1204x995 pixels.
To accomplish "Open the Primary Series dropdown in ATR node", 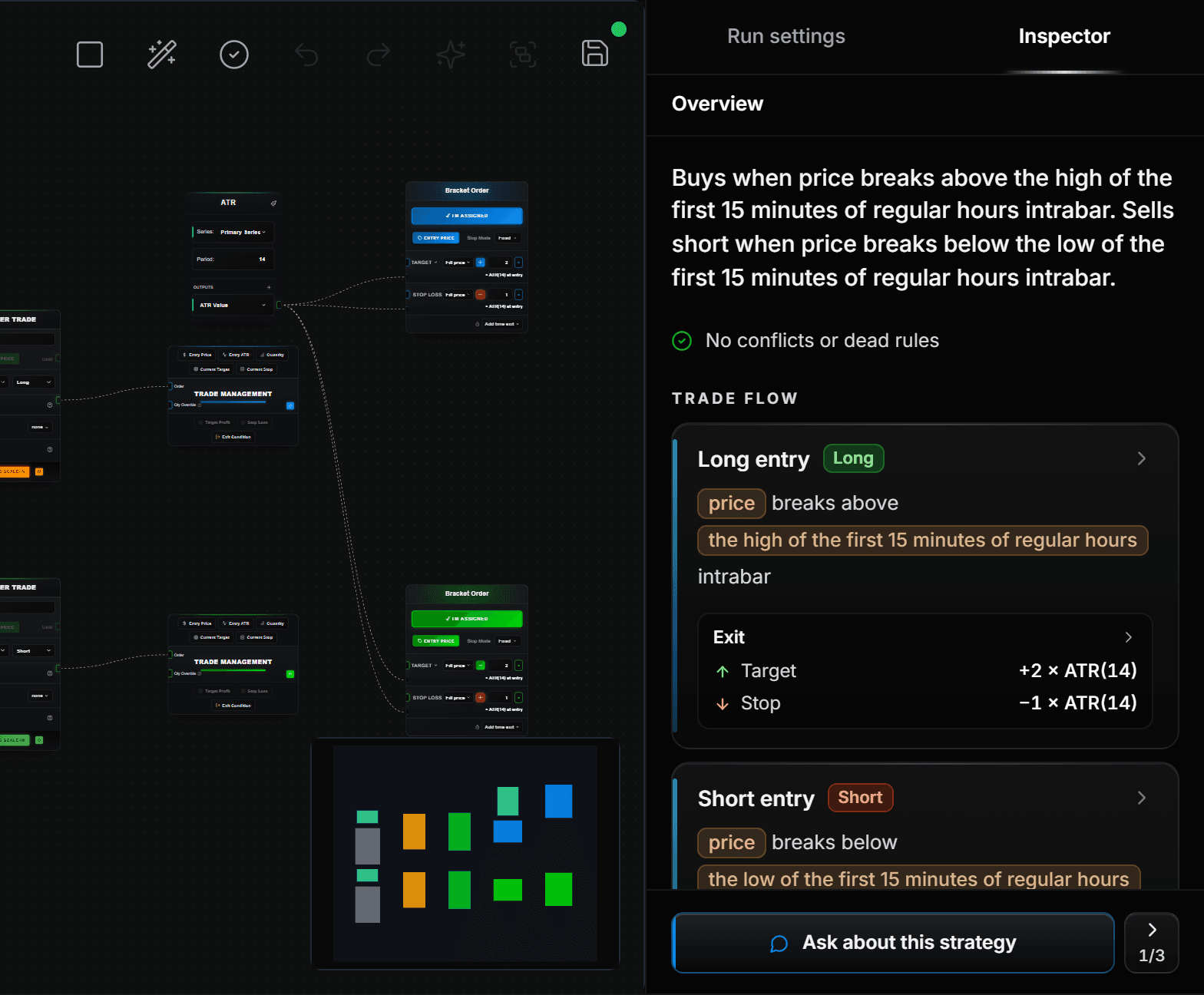I will (x=243, y=232).
